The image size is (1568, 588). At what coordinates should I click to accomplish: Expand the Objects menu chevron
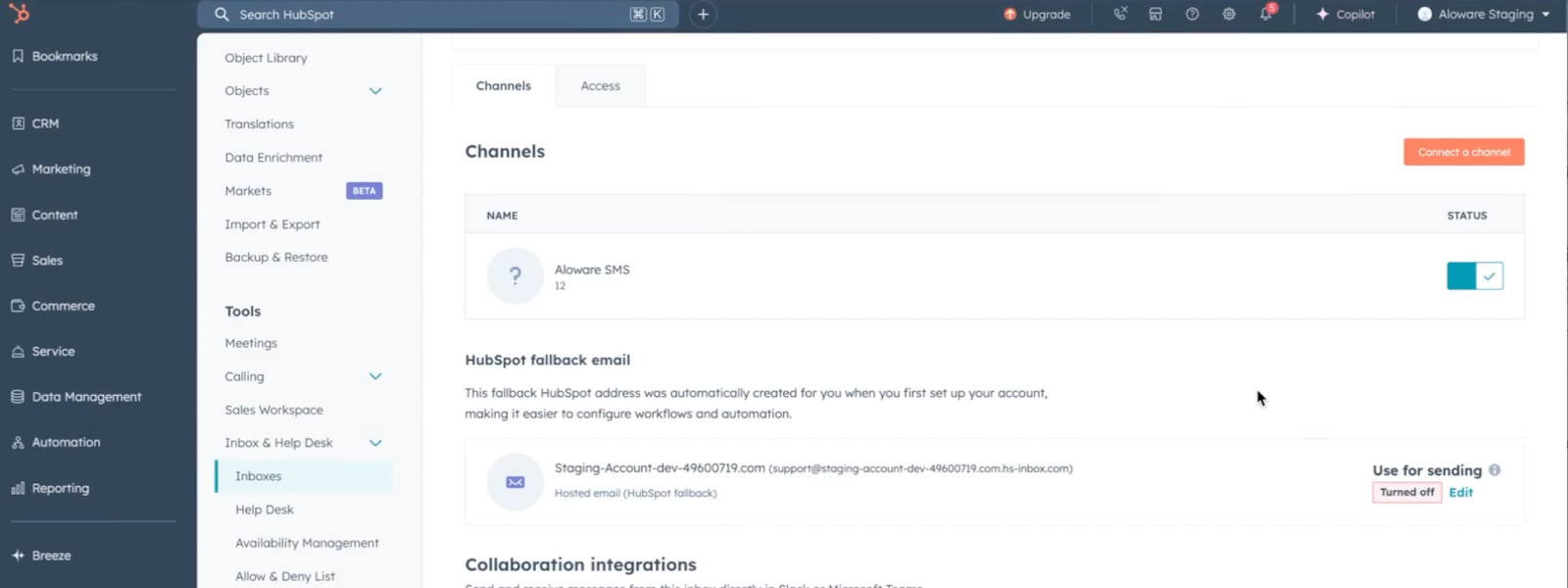point(375,91)
